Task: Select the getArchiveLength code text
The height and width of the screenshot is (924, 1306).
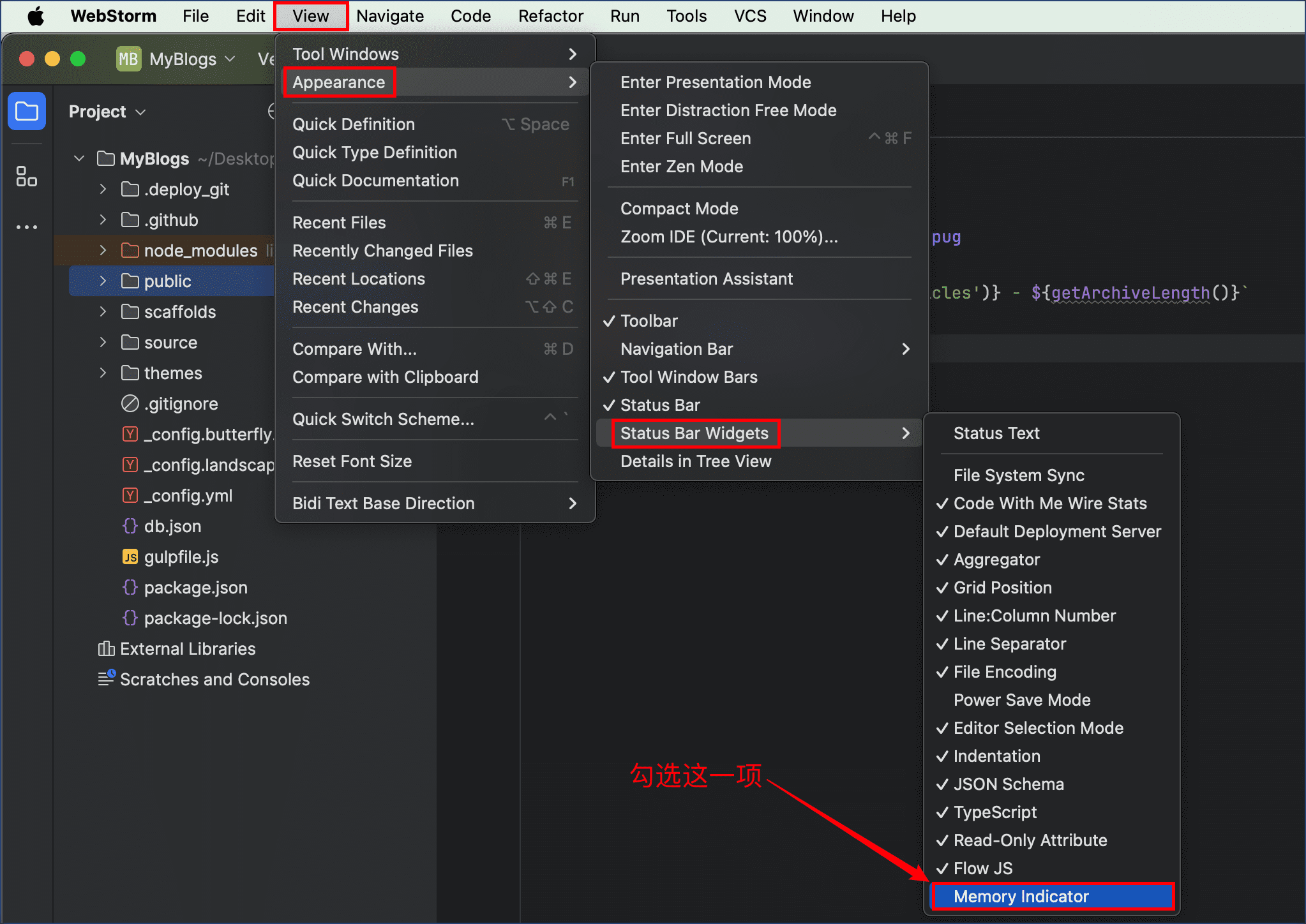Action: pos(1130,293)
